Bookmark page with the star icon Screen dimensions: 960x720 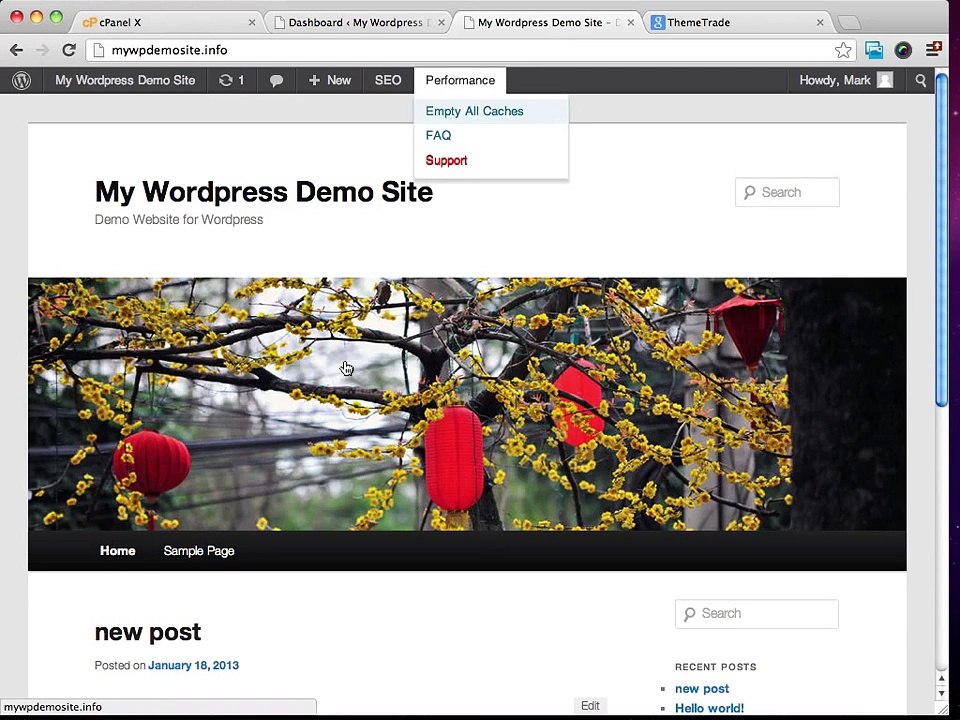coord(843,50)
